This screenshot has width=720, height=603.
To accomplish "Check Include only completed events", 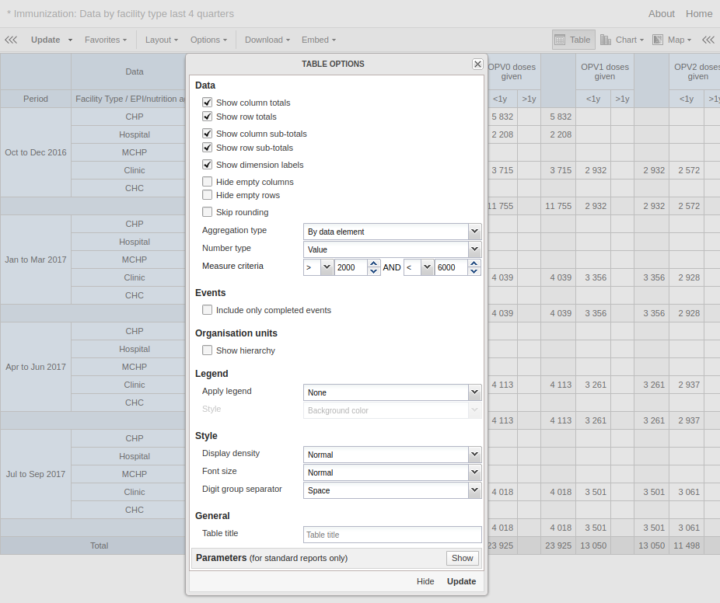I will (207, 310).
